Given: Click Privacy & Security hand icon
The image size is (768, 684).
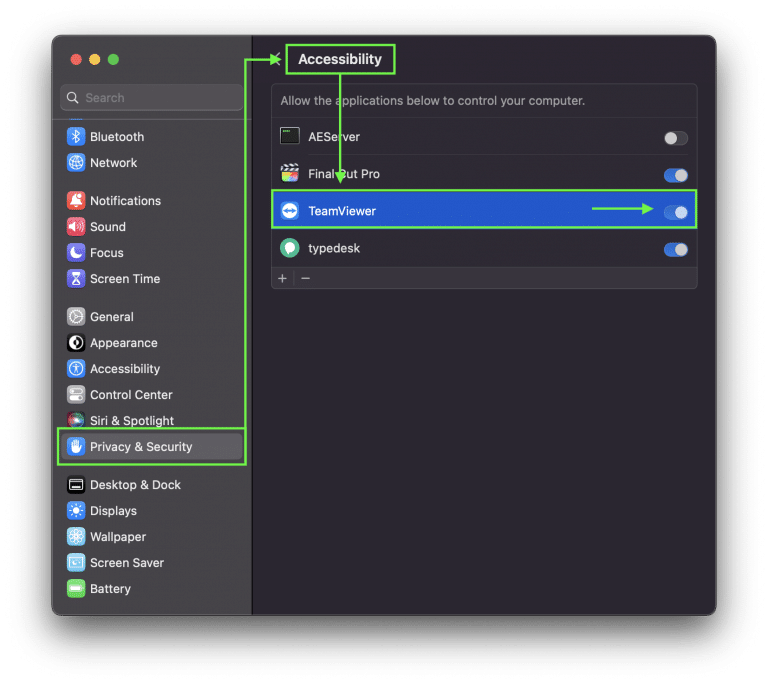Looking at the screenshot, I should tap(76, 446).
